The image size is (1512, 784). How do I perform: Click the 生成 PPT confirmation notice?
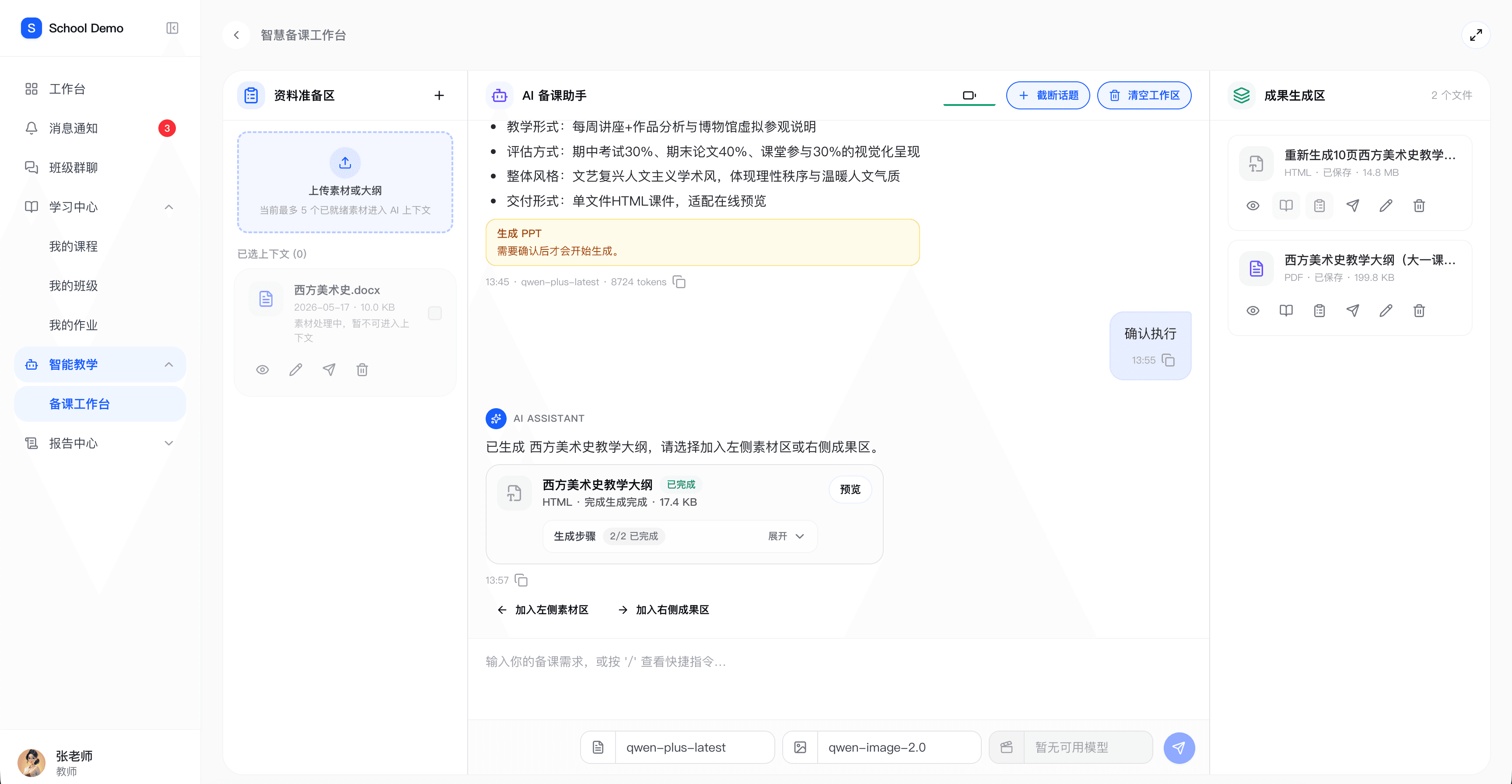703,242
